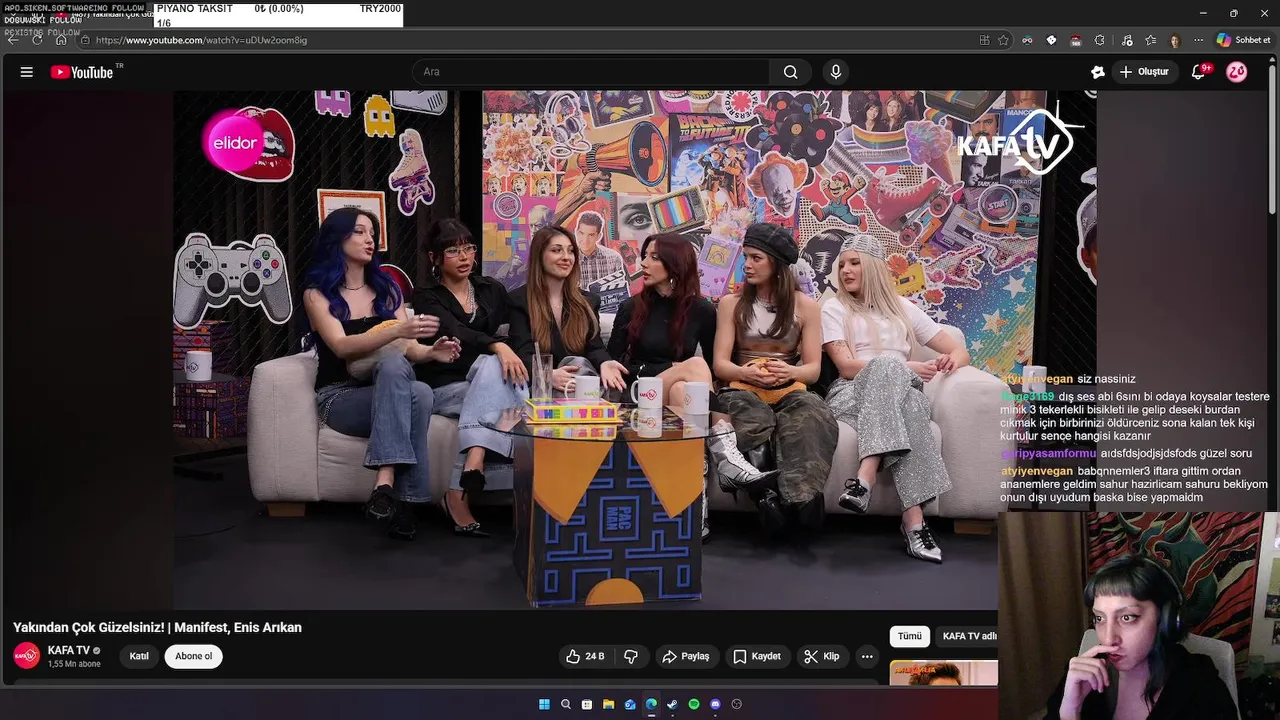Subscribe with the Abone ol button
This screenshot has width=1280, height=720.
click(x=194, y=656)
